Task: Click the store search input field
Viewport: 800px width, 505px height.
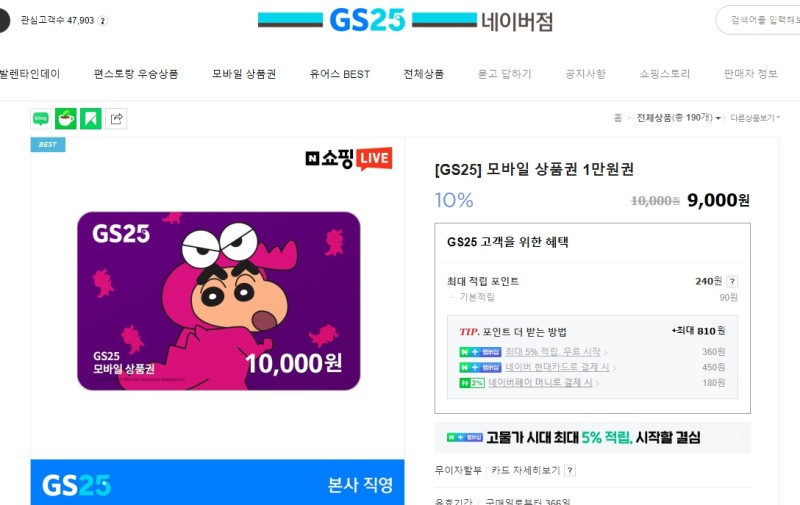Action: (759, 20)
